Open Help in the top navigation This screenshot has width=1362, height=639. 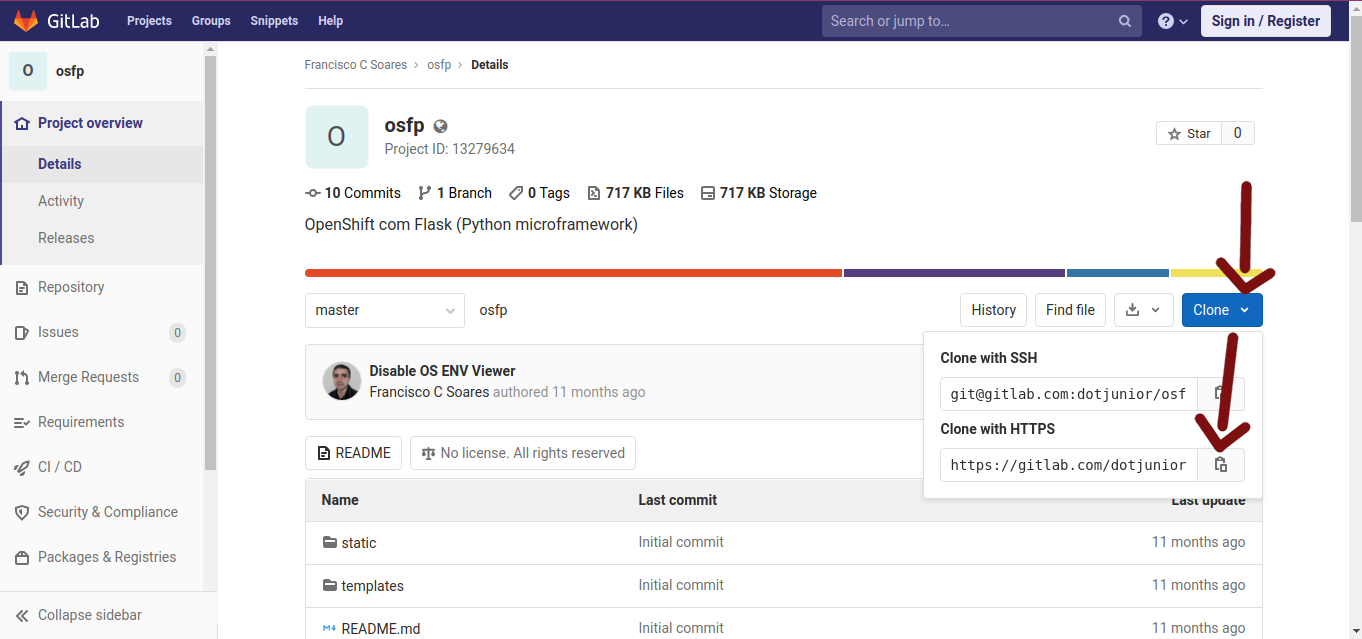point(330,21)
